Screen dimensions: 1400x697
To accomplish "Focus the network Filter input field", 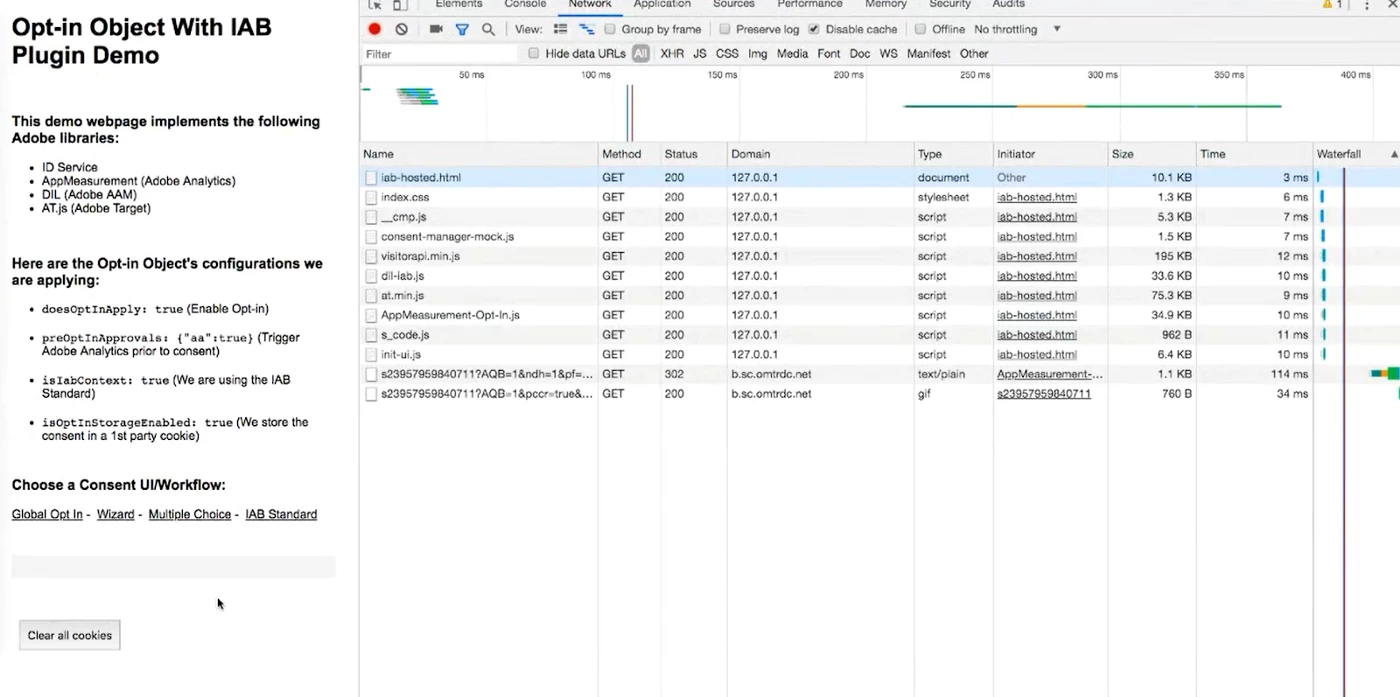I will click(x=440, y=54).
